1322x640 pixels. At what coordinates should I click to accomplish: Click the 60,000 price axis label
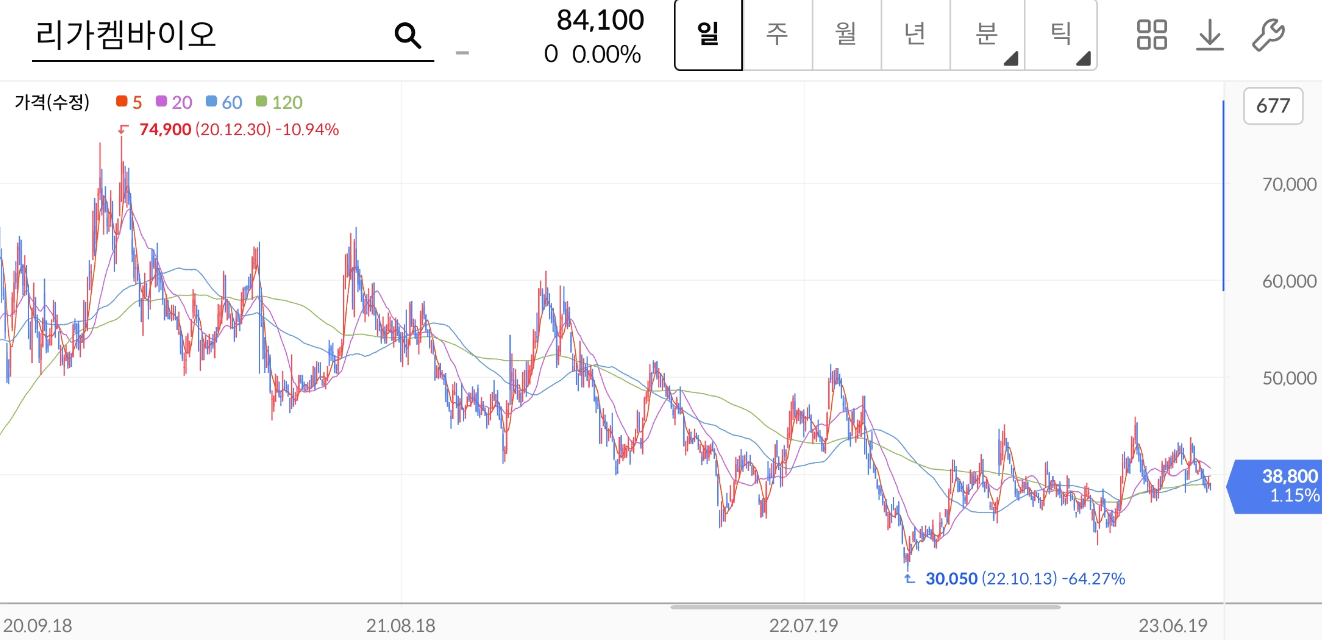point(1287,281)
